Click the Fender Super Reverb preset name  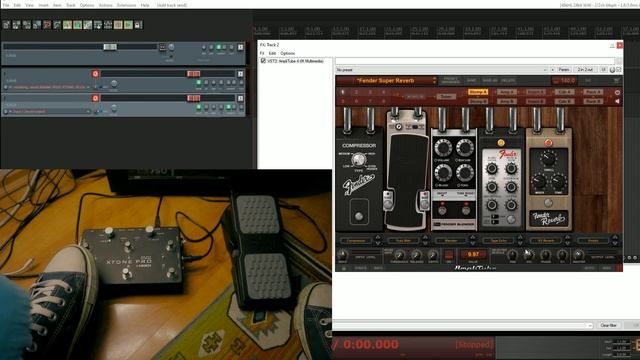point(385,80)
